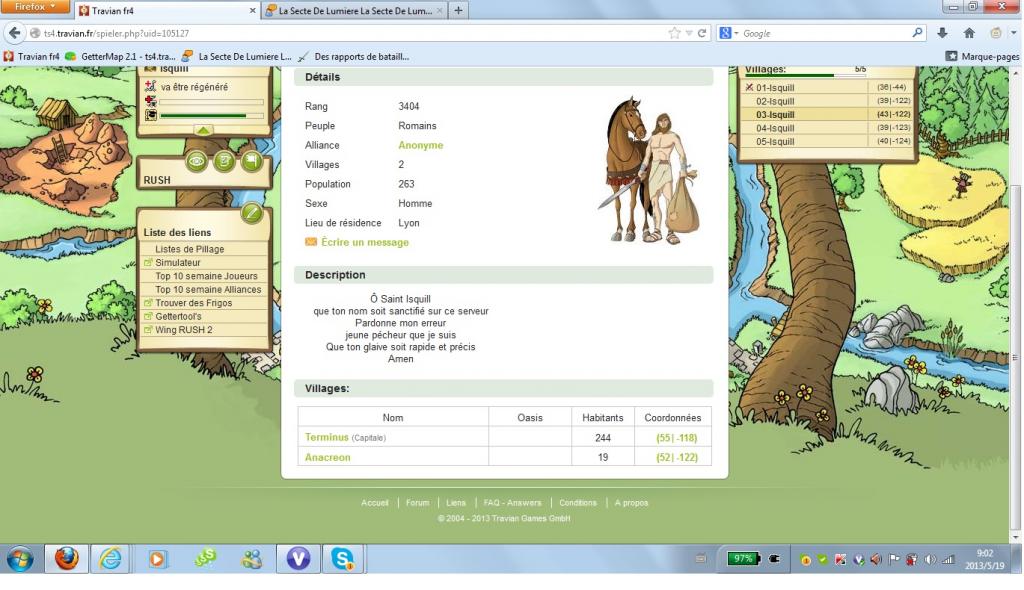Open Travian fr4 bookmark
The image size is (1024, 590).
pyautogui.click(x=31, y=57)
